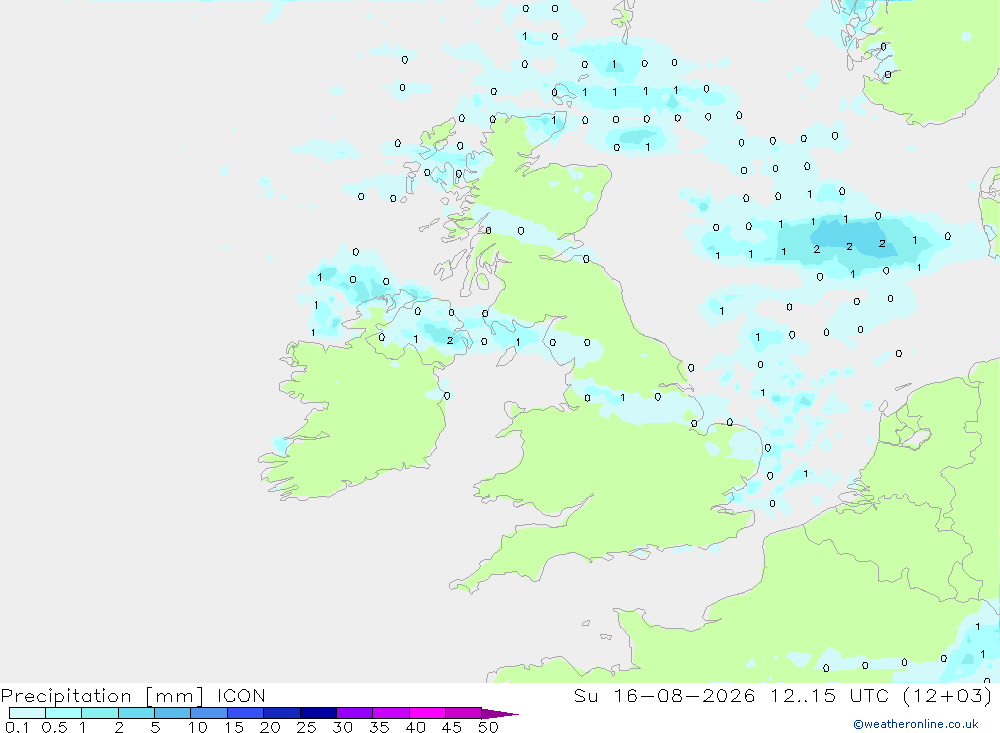
Task: Click the '0.1' label on the legend scale
Action: tap(17, 727)
